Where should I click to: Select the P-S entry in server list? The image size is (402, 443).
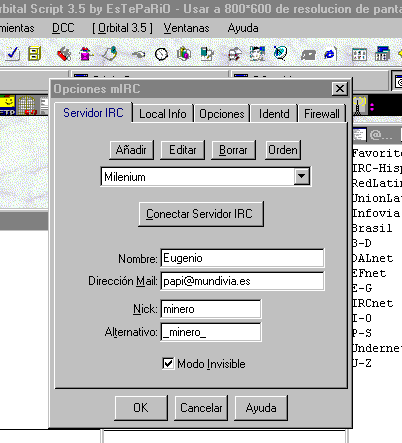point(362,333)
